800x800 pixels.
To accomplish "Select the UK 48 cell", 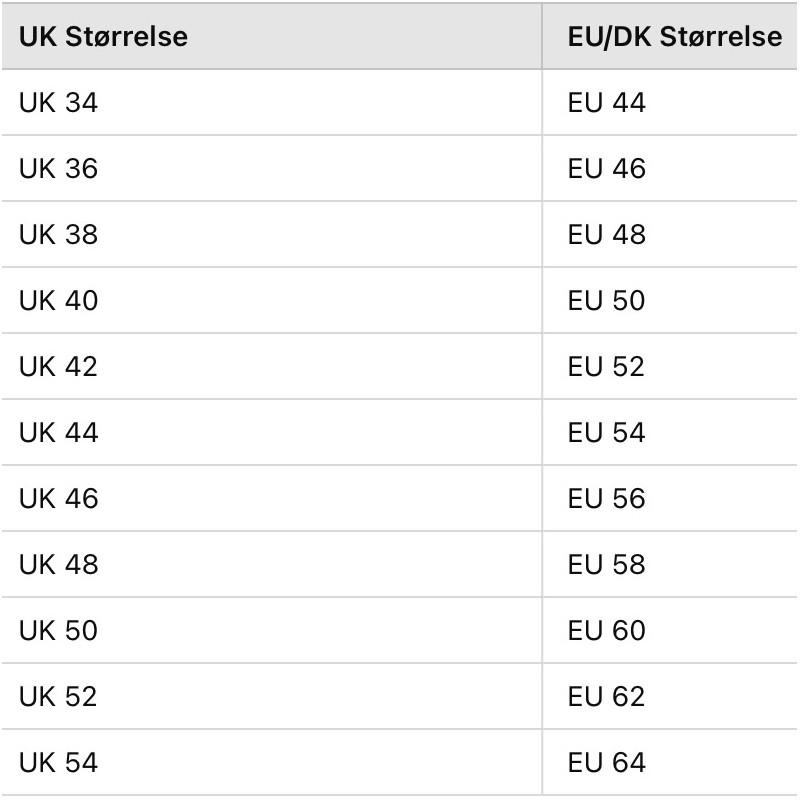I will click(x=271, y=564).
